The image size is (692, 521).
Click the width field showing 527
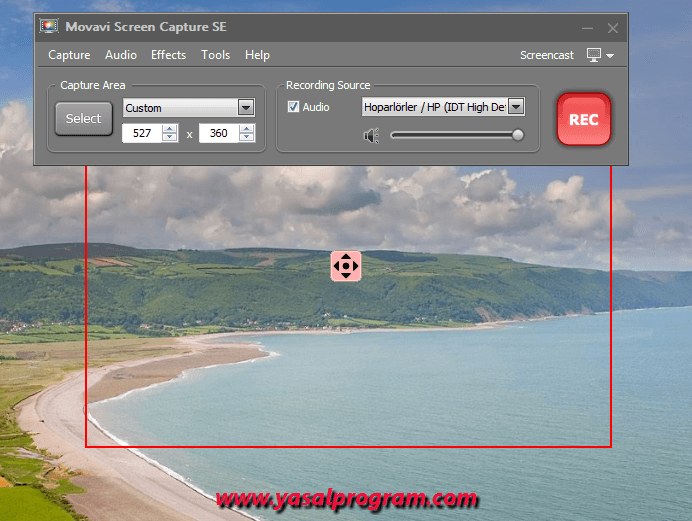coord(141,133)
